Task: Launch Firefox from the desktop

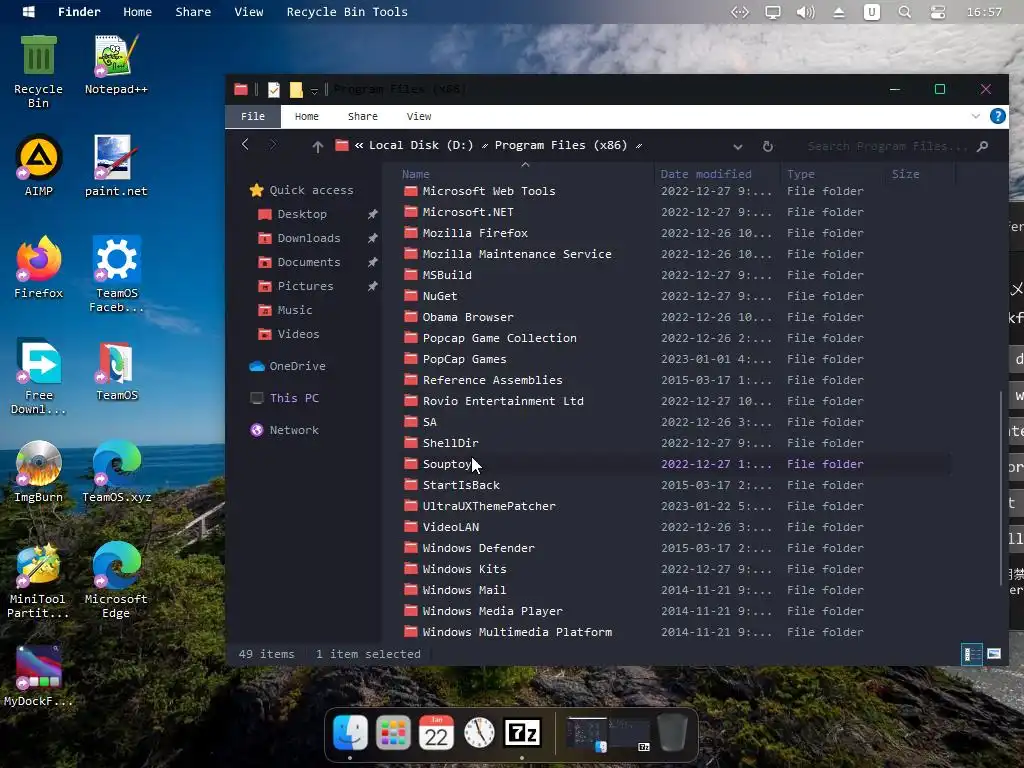Action: 39,267
